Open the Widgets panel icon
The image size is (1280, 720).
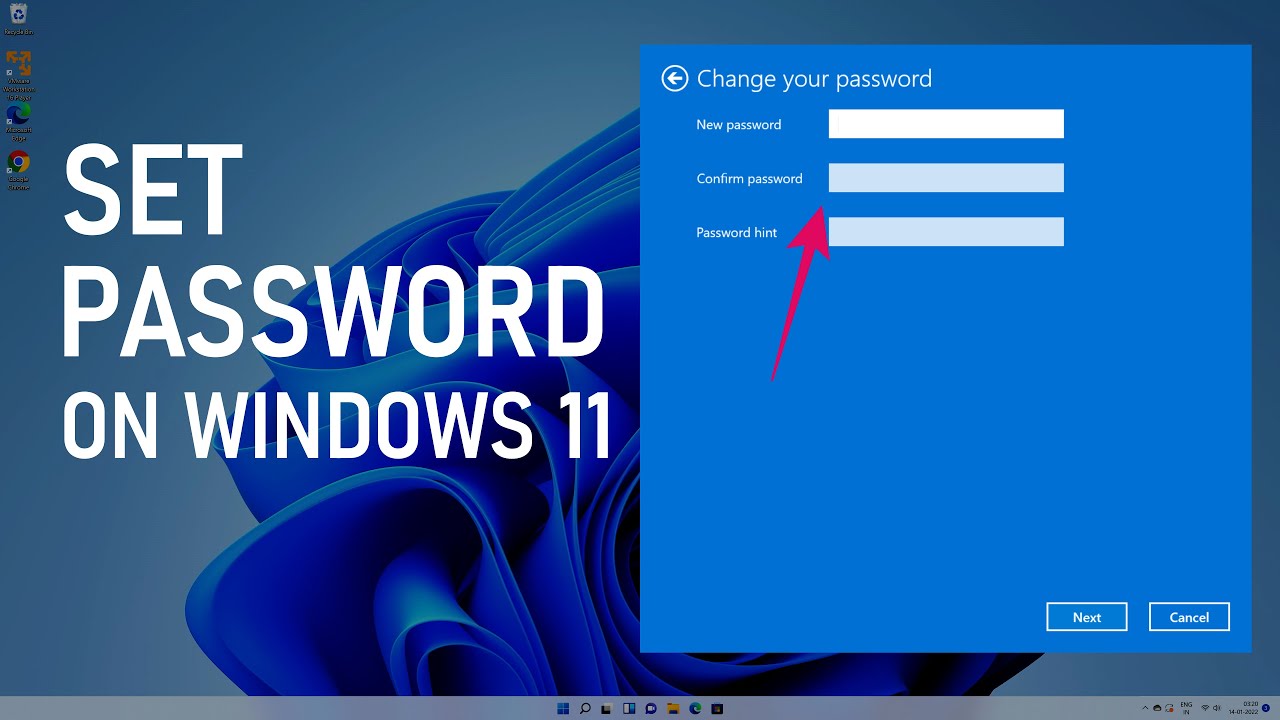(629, 709)
